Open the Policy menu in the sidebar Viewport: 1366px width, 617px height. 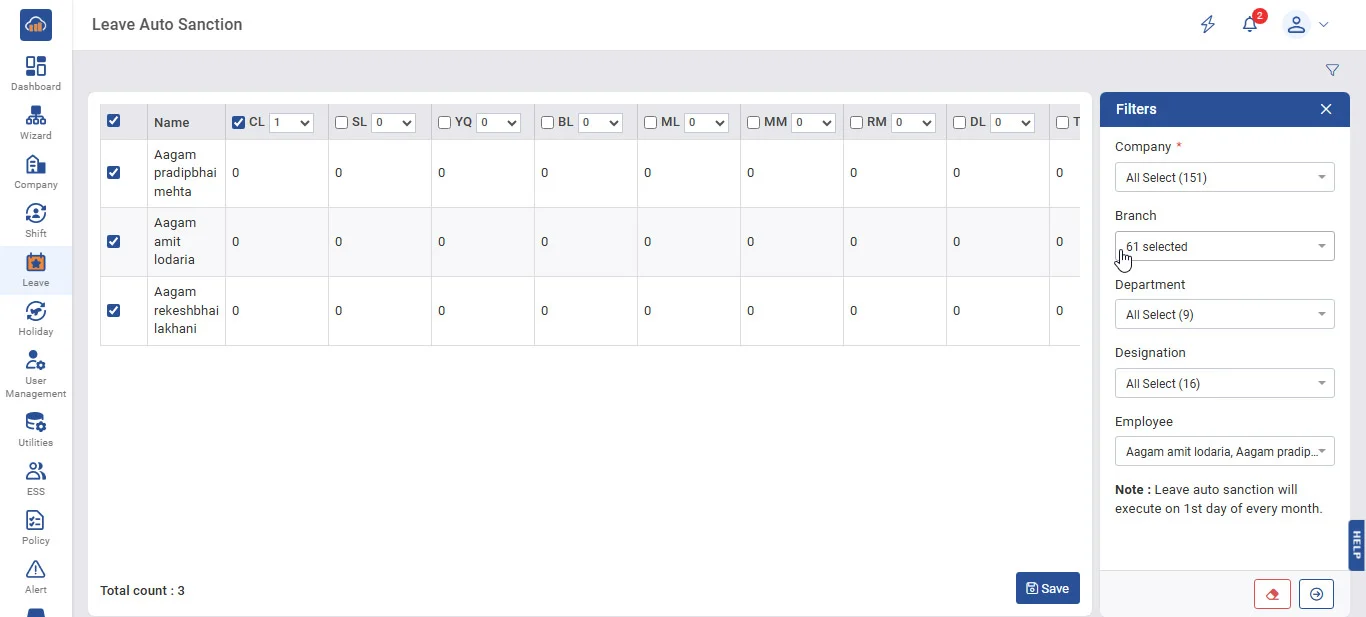[36, 527]
